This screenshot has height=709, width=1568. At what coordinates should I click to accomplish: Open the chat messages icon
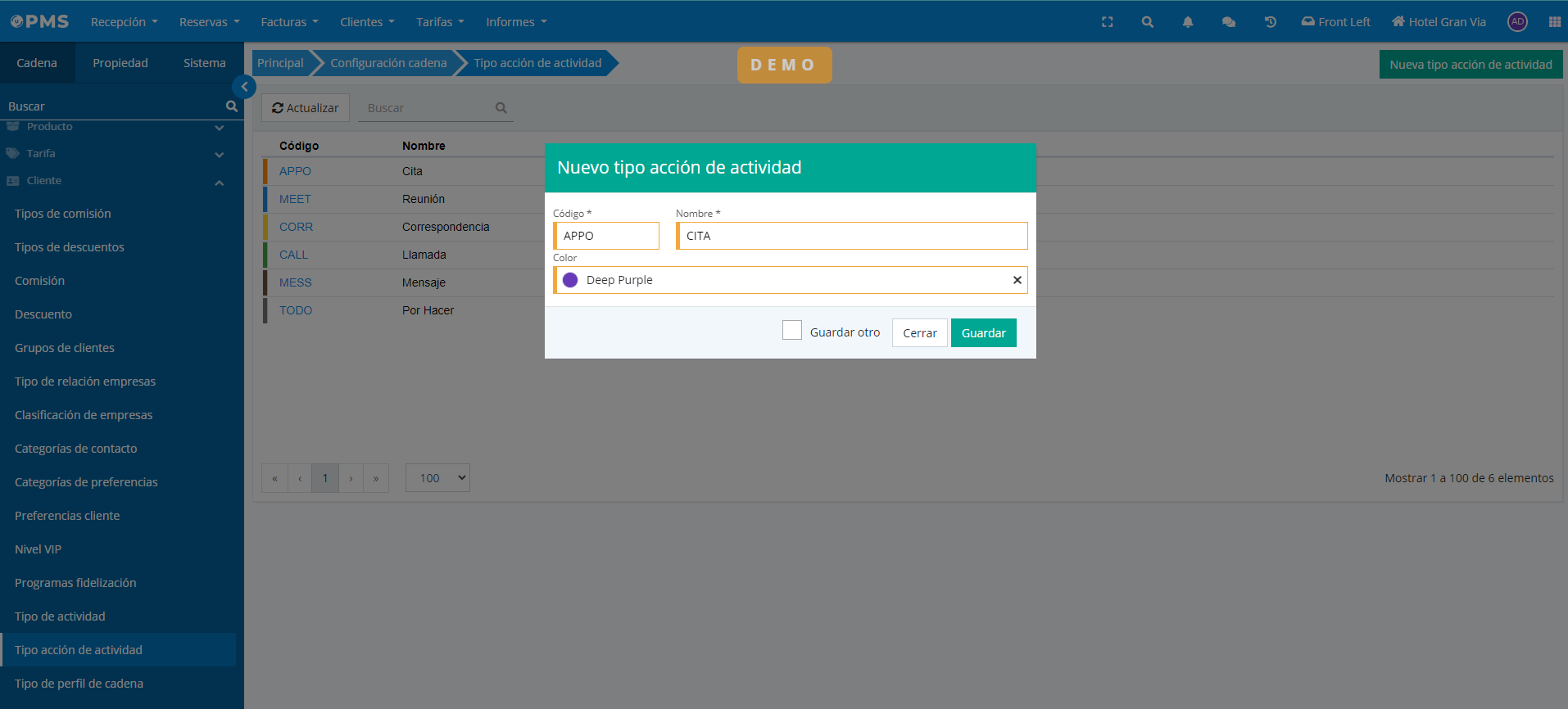pos(1228,22)
